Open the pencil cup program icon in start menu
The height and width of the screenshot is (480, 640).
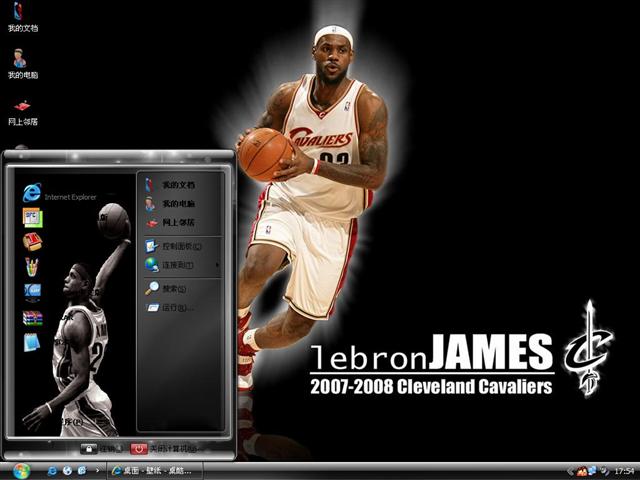[32, 267]
